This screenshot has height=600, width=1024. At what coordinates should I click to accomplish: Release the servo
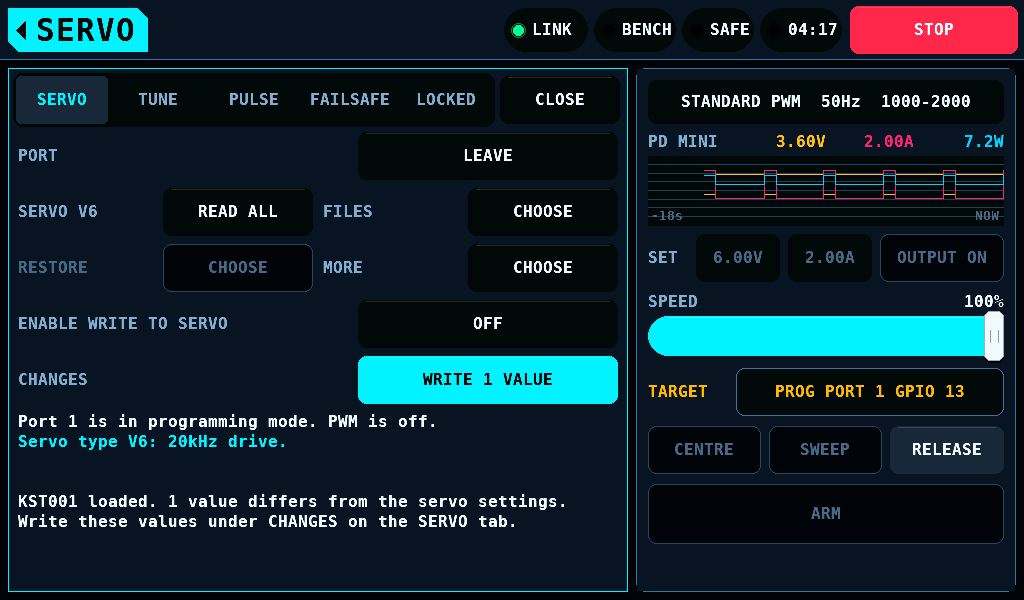click(946, 450)
